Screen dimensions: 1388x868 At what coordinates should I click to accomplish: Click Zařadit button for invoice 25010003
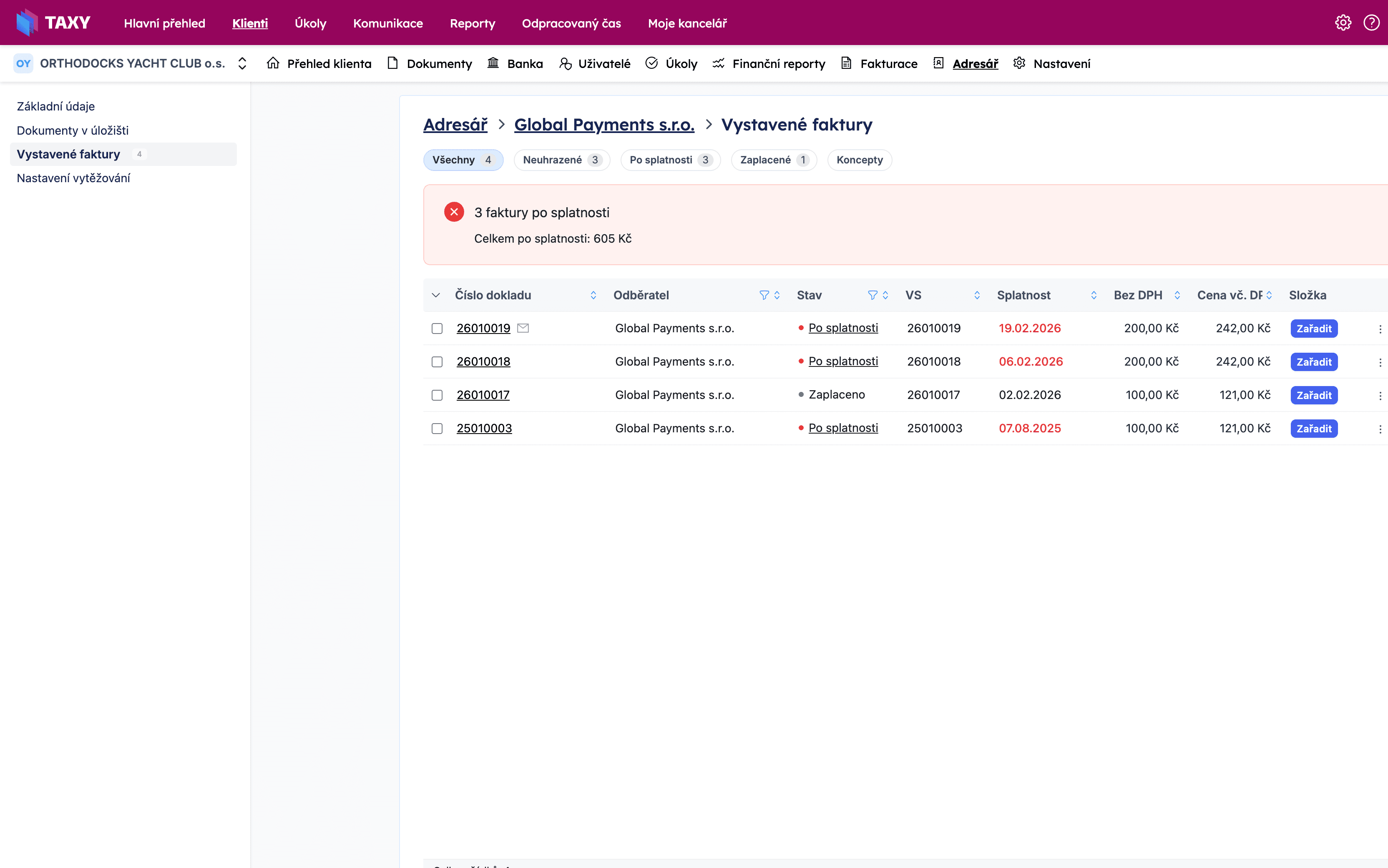coord(1314,428)
